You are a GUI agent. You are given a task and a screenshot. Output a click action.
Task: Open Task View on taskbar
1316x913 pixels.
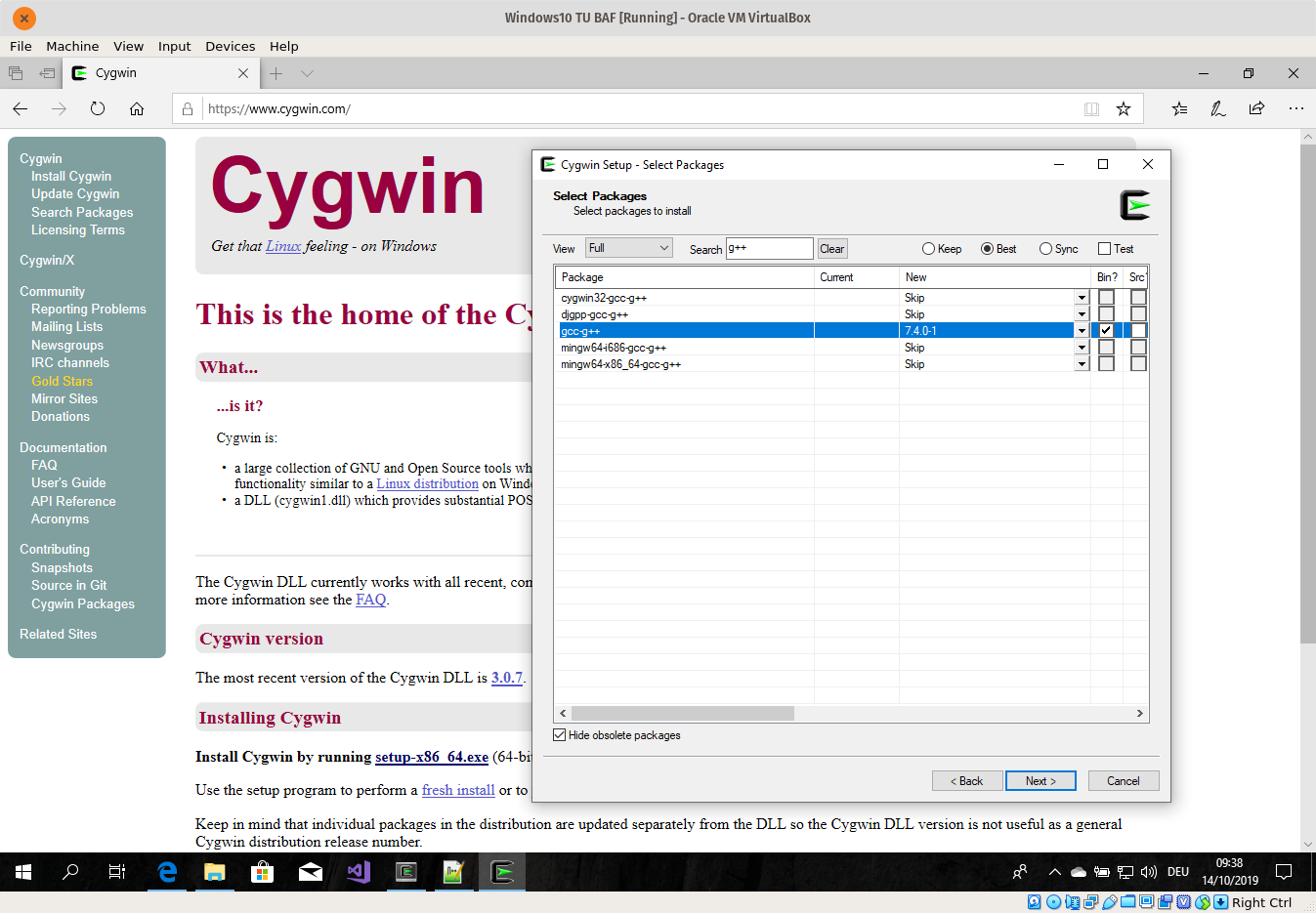click(117, 872)
